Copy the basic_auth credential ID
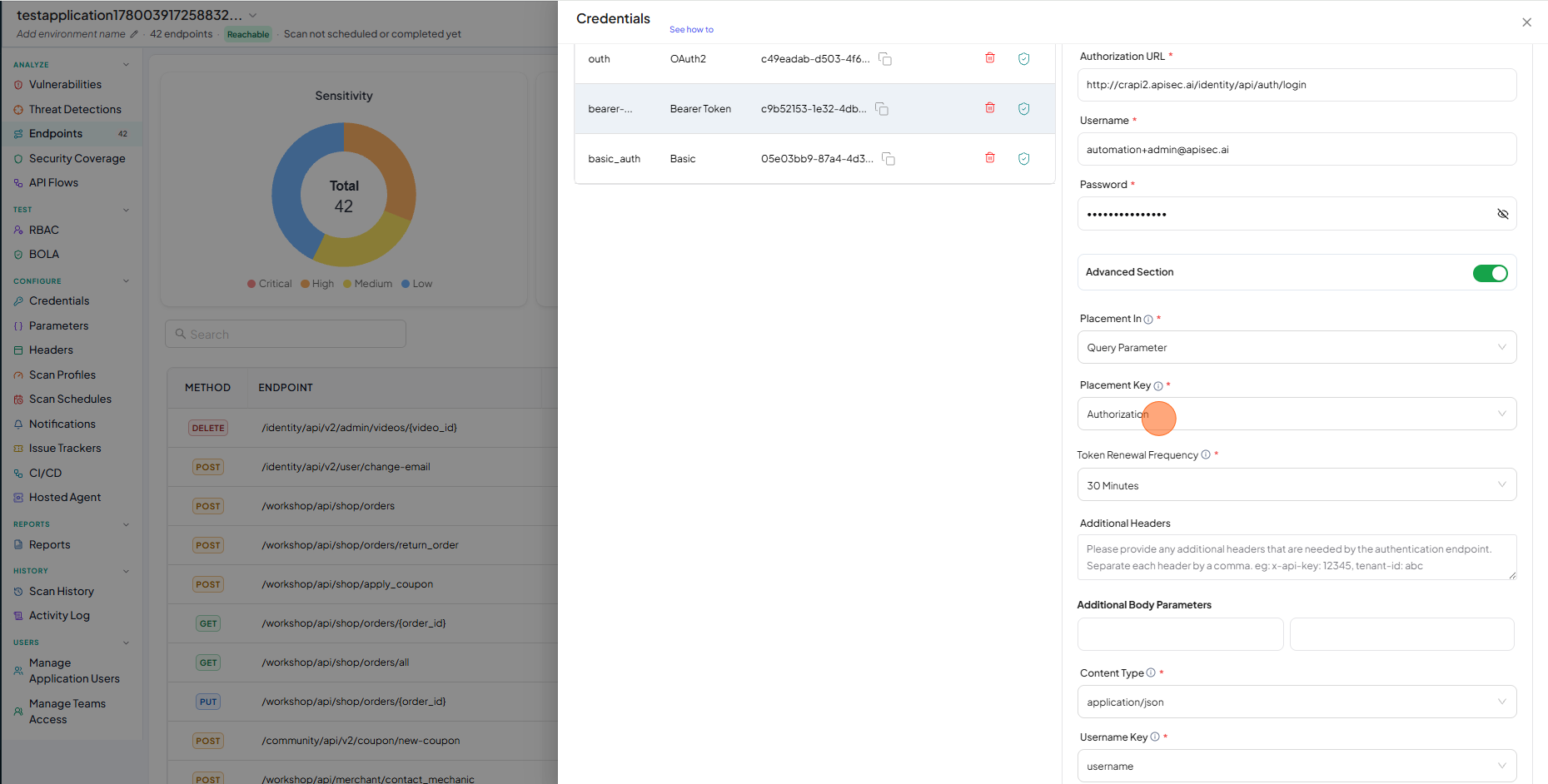Image resolution: width=1548 pixels, height=784 pixels. (888, 159)
